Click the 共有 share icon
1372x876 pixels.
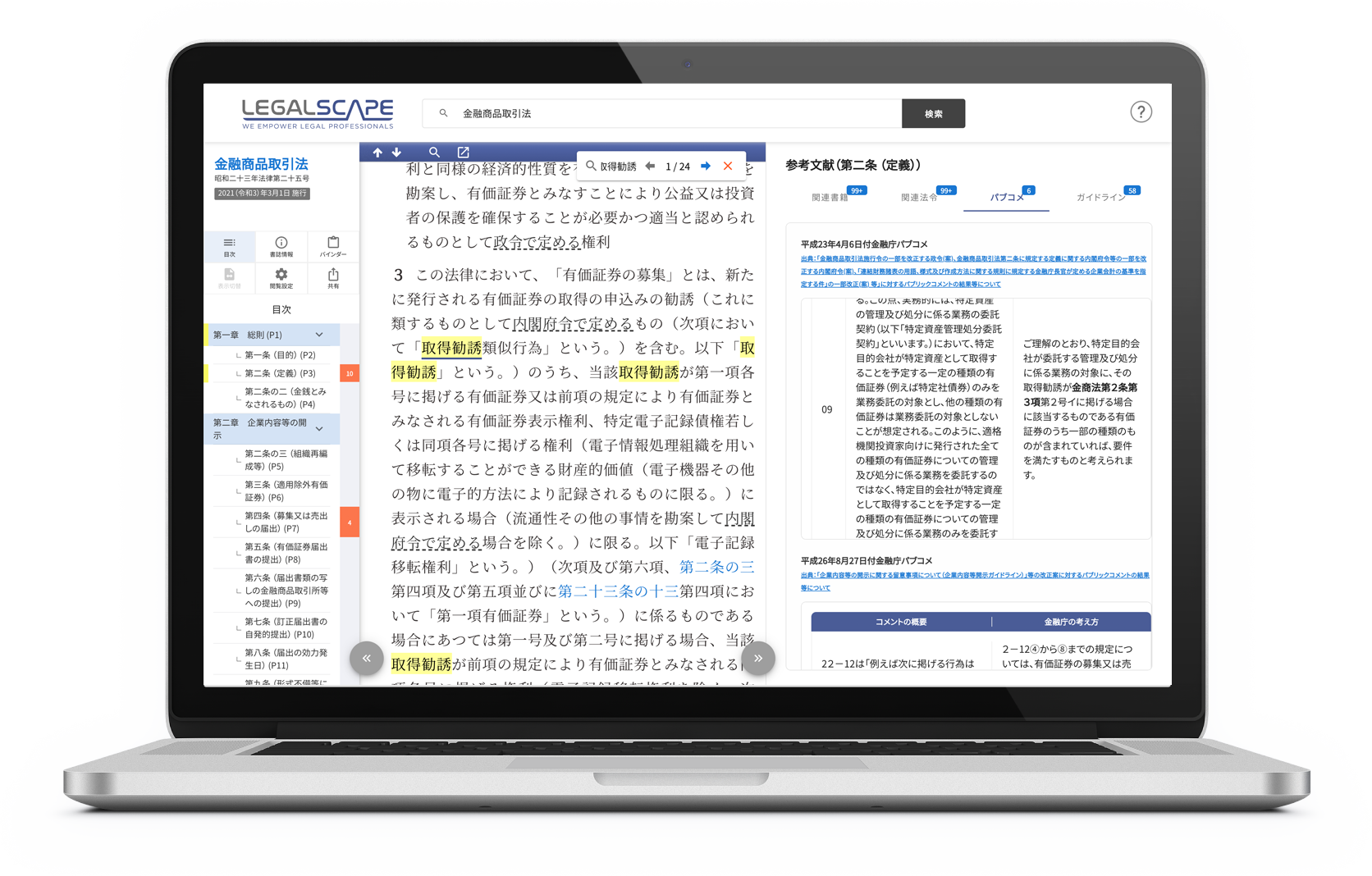click(x=332, y=278)
